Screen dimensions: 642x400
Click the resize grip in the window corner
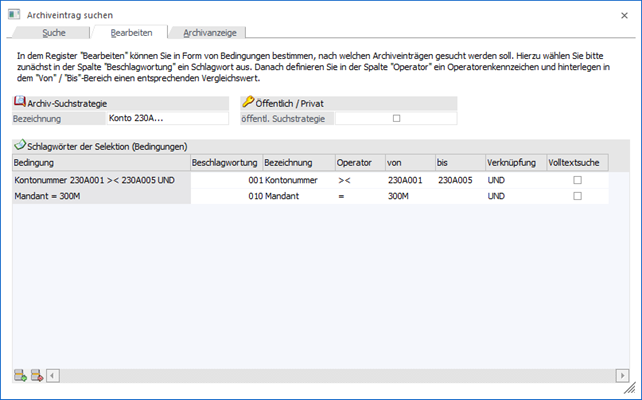(x=626, y=385)
